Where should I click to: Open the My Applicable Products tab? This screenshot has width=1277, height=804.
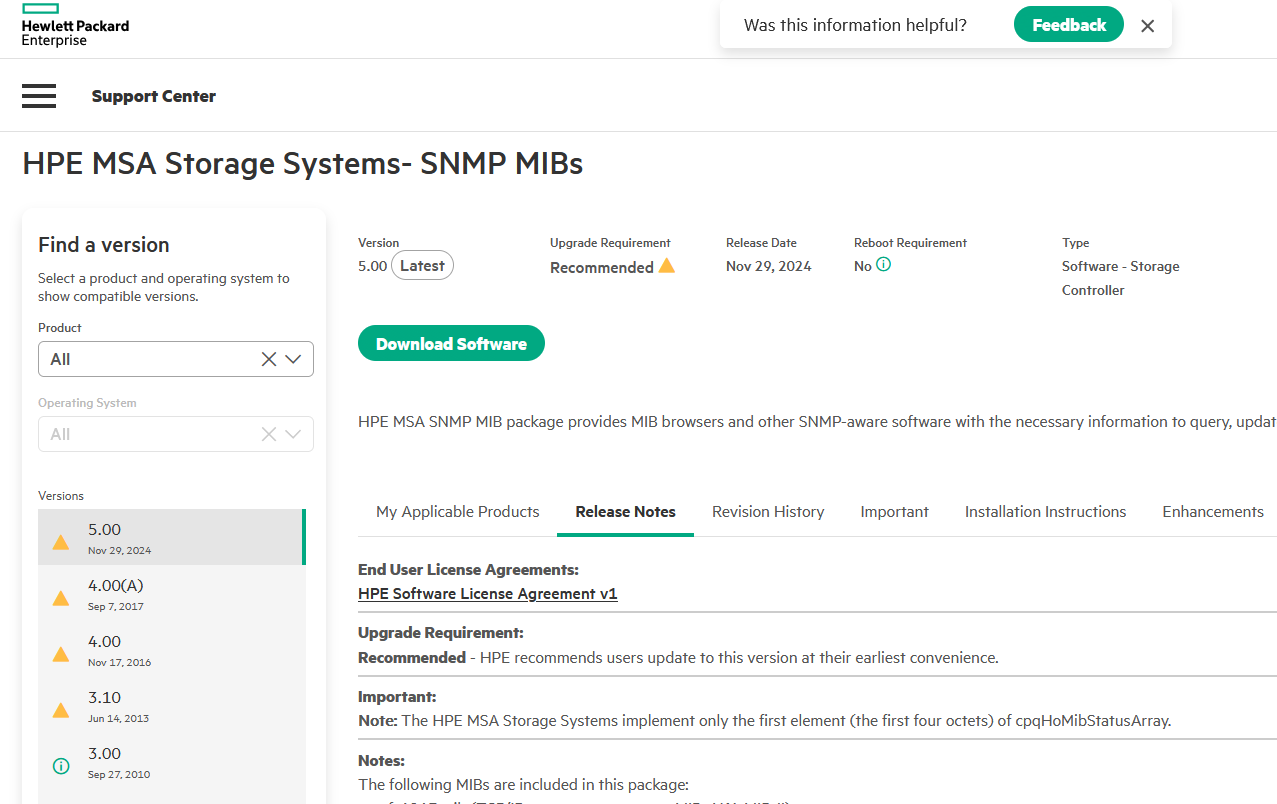pyautogui.click(x=457, y=512)
